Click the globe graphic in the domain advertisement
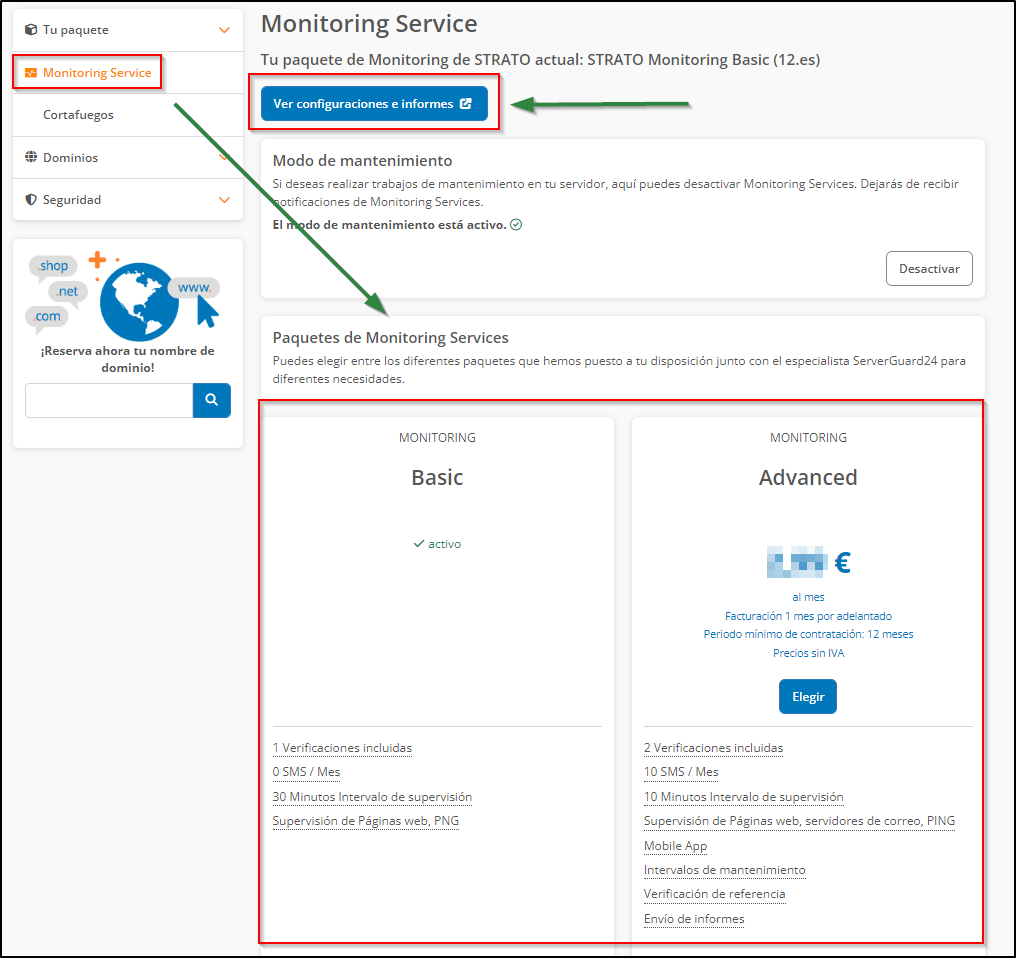 (141, 299)
